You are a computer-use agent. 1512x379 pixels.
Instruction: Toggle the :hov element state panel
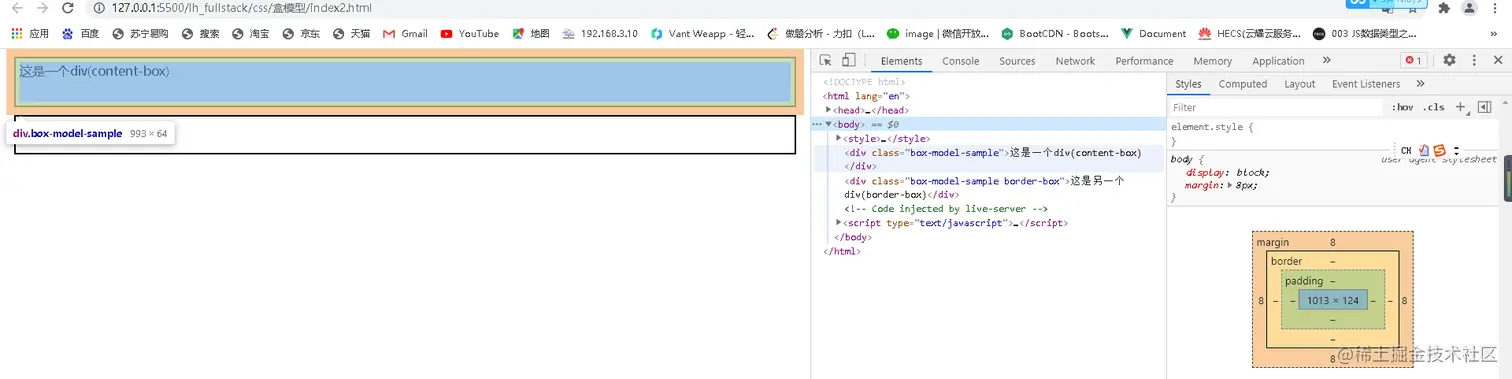(x=1402, y=107)
